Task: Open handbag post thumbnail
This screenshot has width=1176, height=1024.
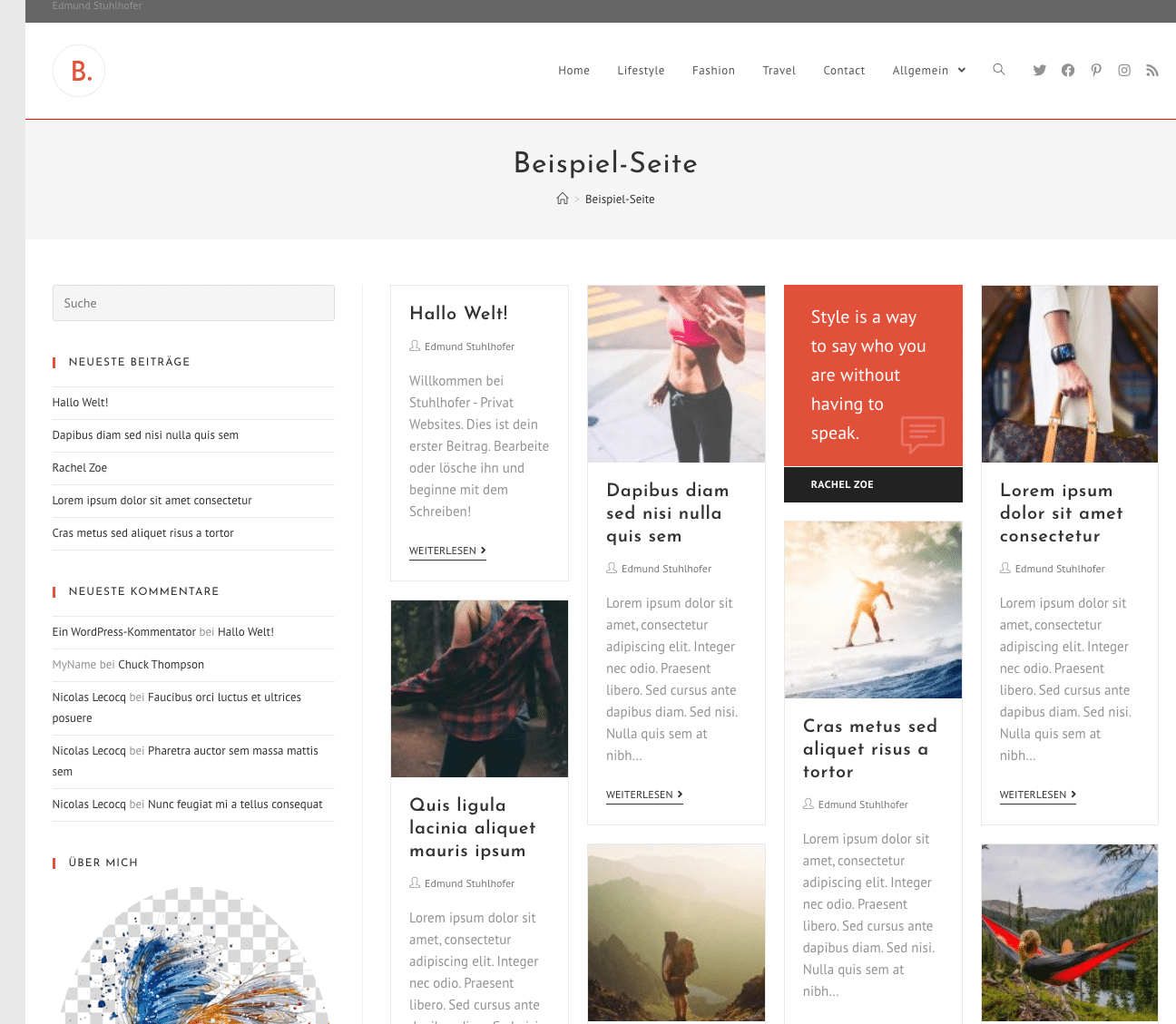Action: click(x=1070, y=374)
